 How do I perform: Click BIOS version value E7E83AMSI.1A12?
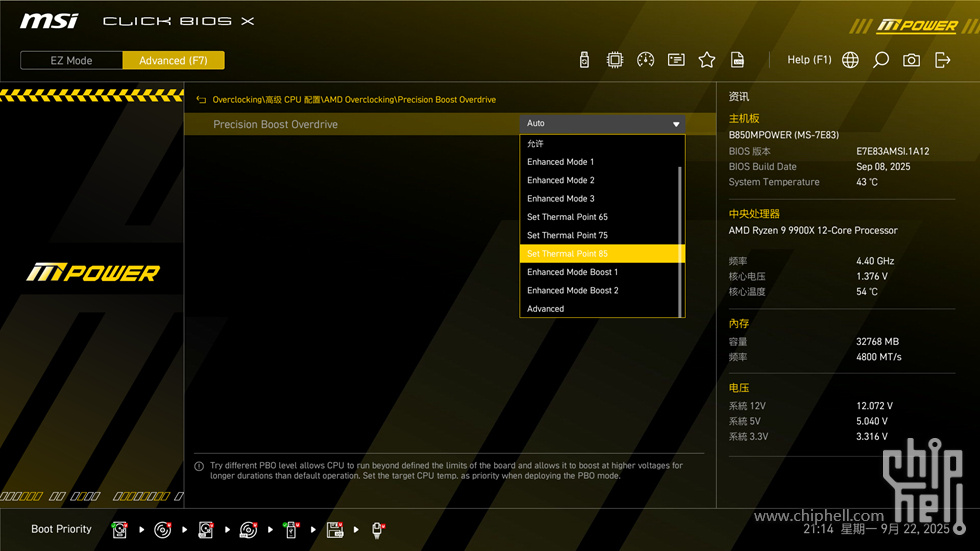pyautogui.click(x=892, y=151)
